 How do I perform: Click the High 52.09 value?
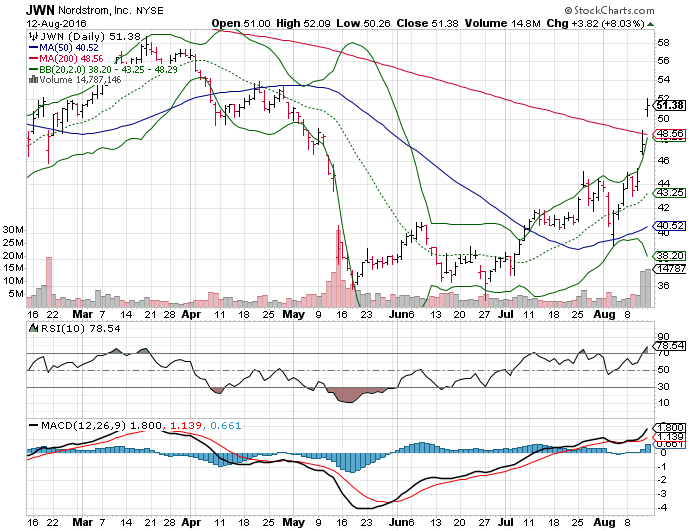coord(303,23)
